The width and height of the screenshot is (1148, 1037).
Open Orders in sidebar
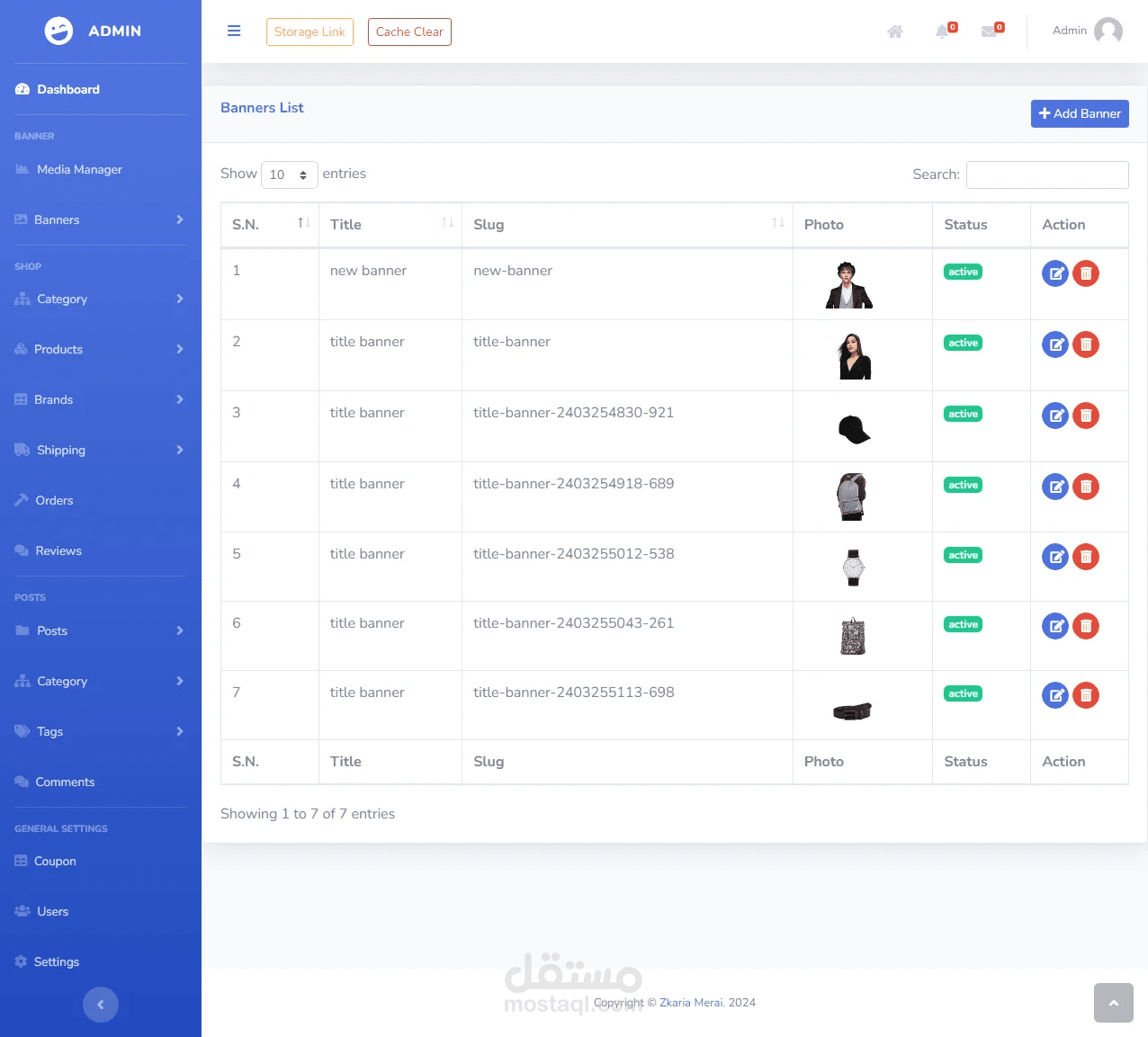(44, 500)
